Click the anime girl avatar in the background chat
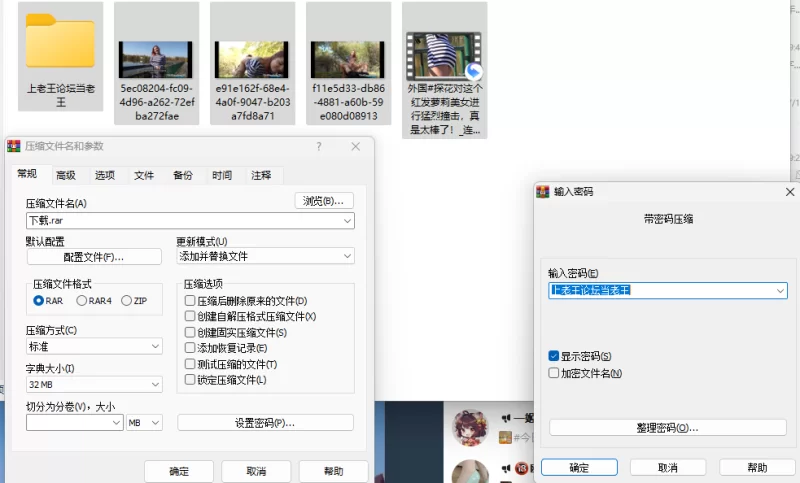 [470, 428]
